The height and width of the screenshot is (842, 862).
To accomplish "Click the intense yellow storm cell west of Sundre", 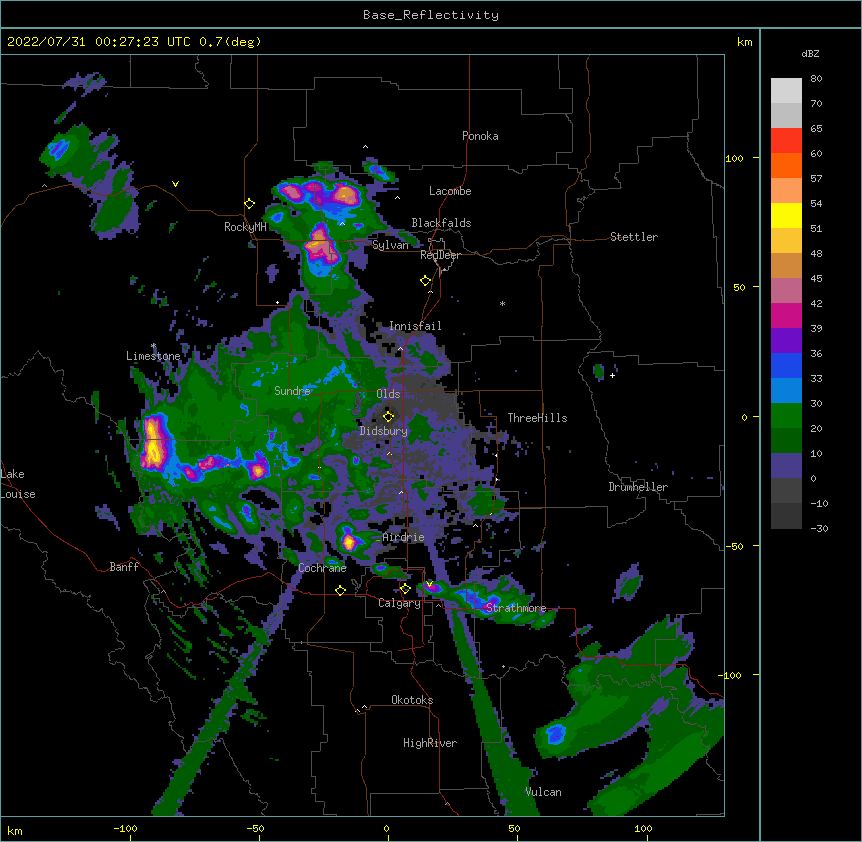I will pyautogui.click(x=154, y=444).
